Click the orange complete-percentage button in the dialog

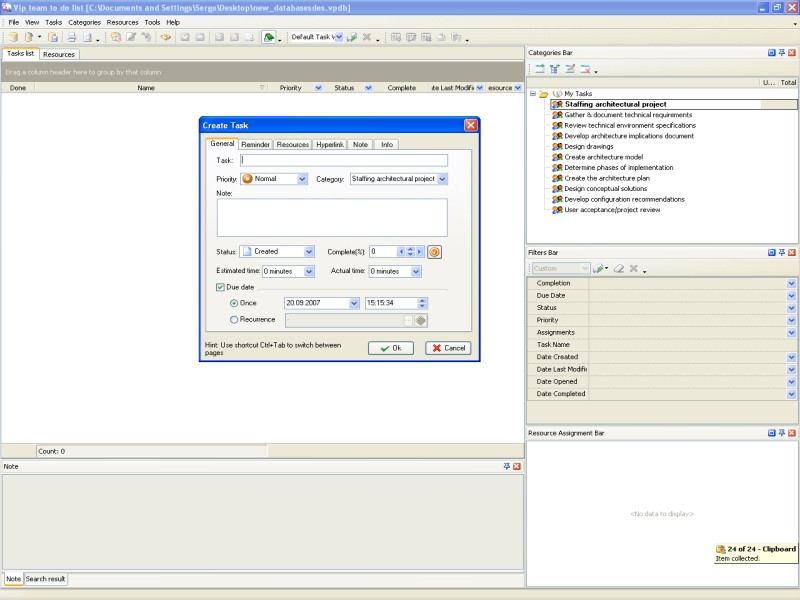click(x=435, y=252)
